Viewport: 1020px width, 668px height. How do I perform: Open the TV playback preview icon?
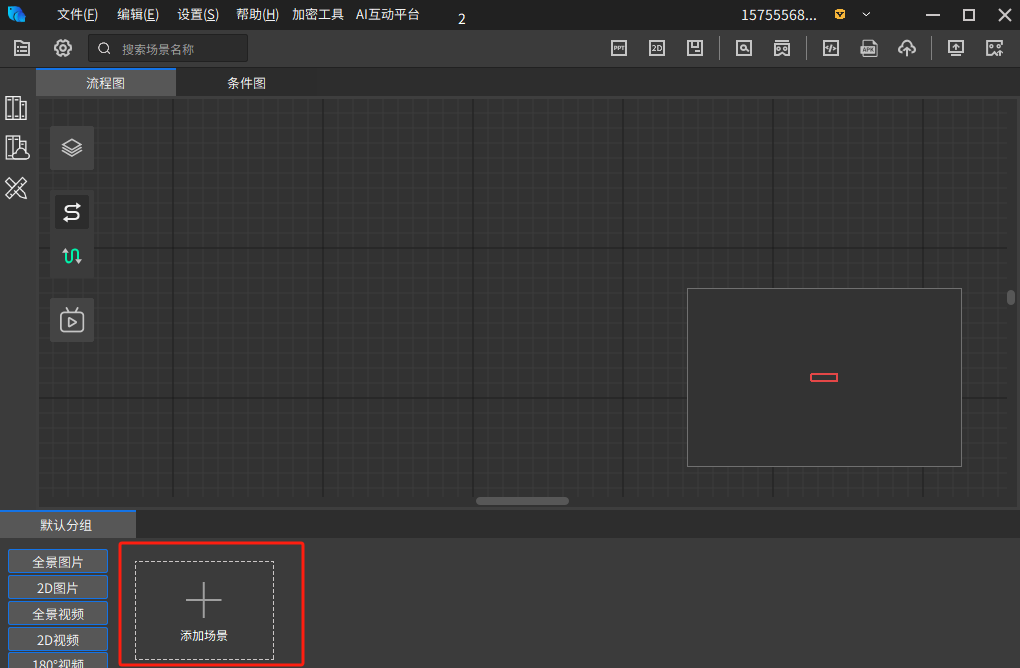(71, 320)
